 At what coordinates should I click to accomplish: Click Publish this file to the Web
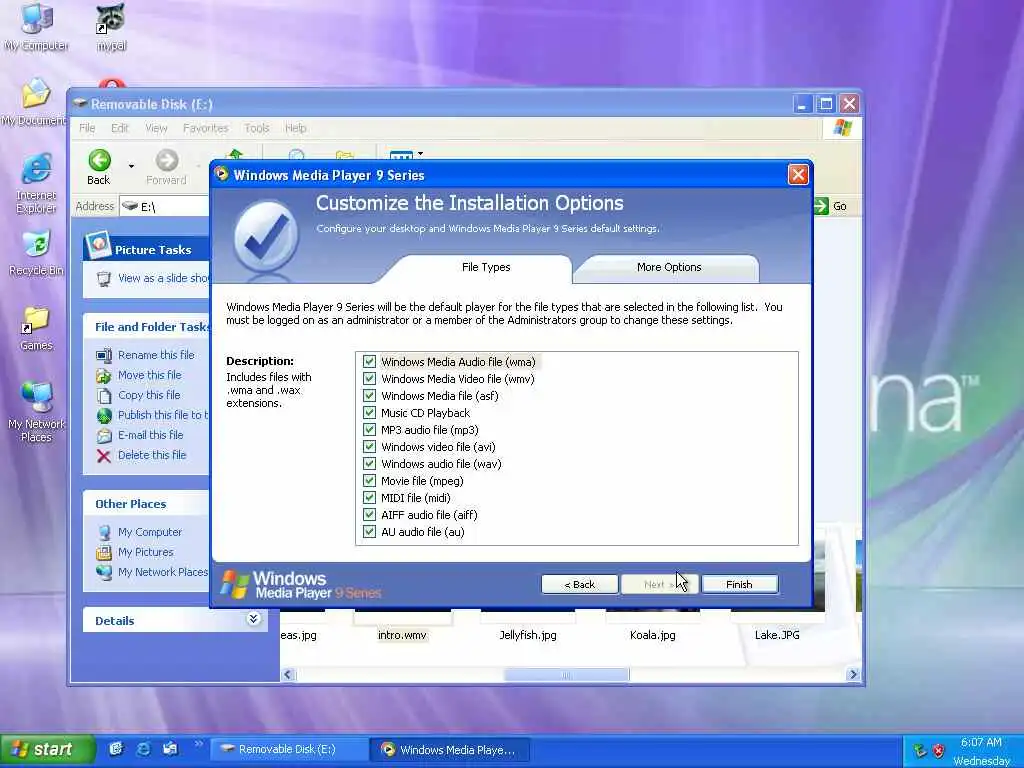coord(153,415)
